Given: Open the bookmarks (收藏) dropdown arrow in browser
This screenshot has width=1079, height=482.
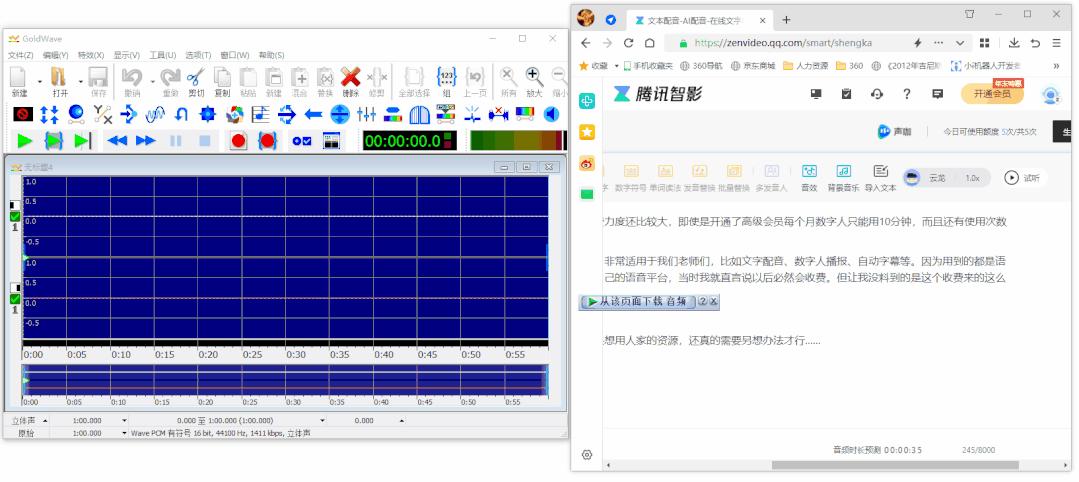Looking at the screenshot, I should (617, 66).
